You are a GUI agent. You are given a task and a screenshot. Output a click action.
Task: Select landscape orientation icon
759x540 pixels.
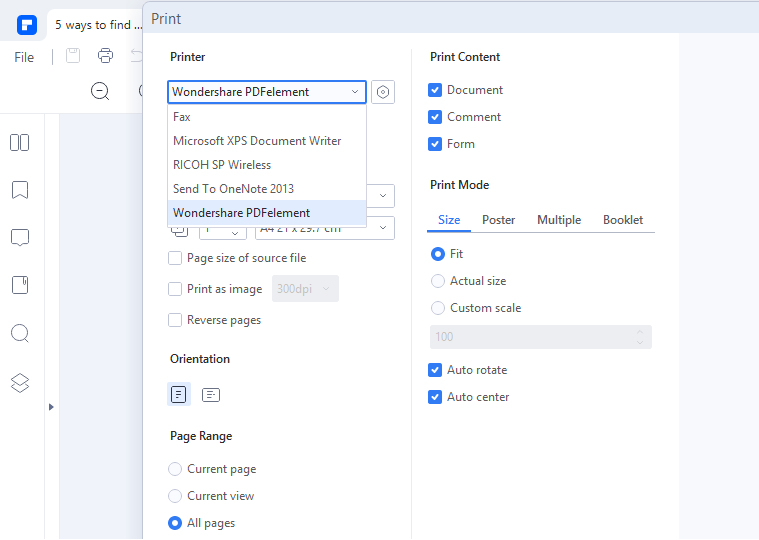pos(211,395)
